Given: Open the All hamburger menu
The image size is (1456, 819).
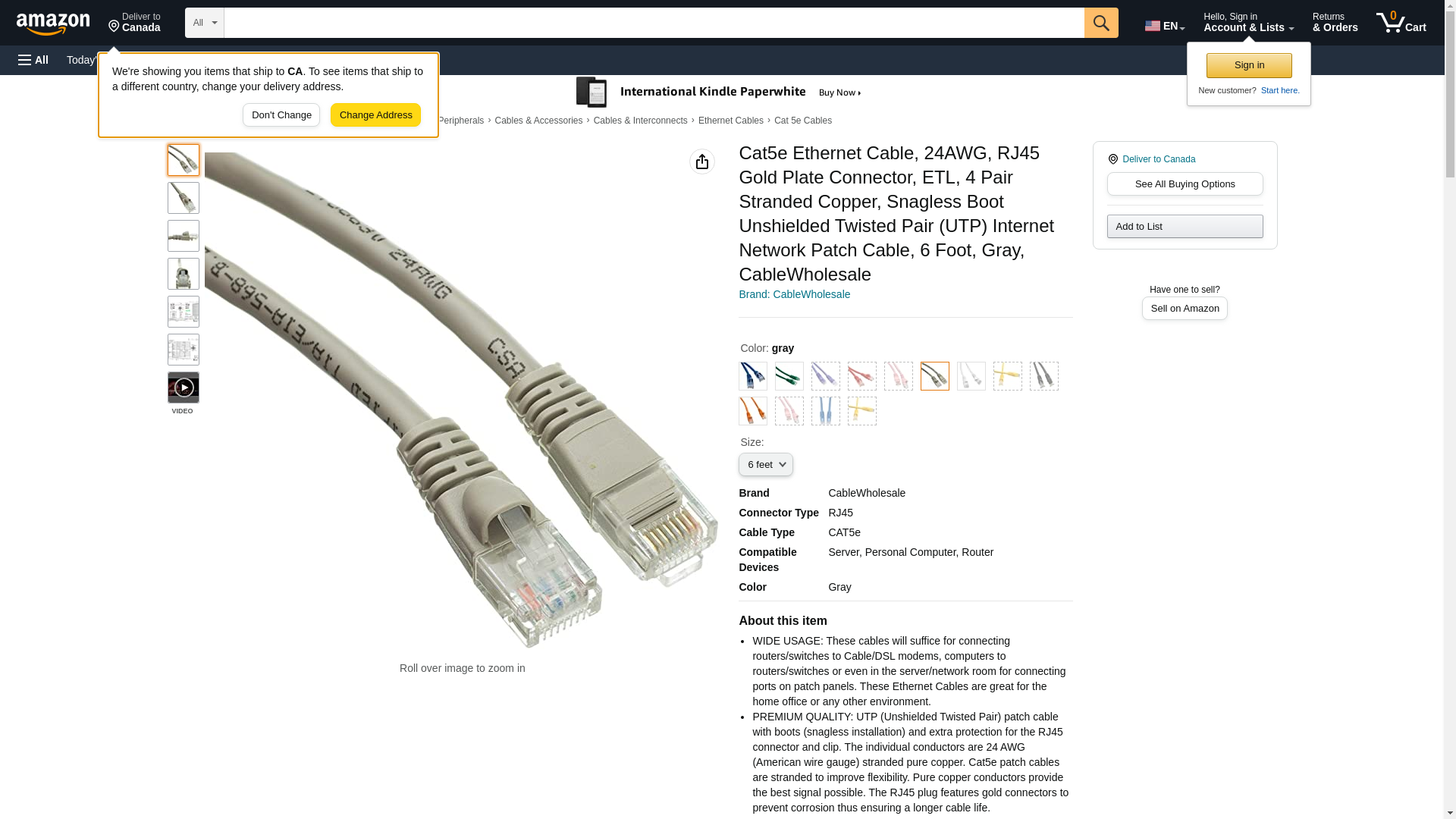Looking at the screenshot, I should point(33,60).
